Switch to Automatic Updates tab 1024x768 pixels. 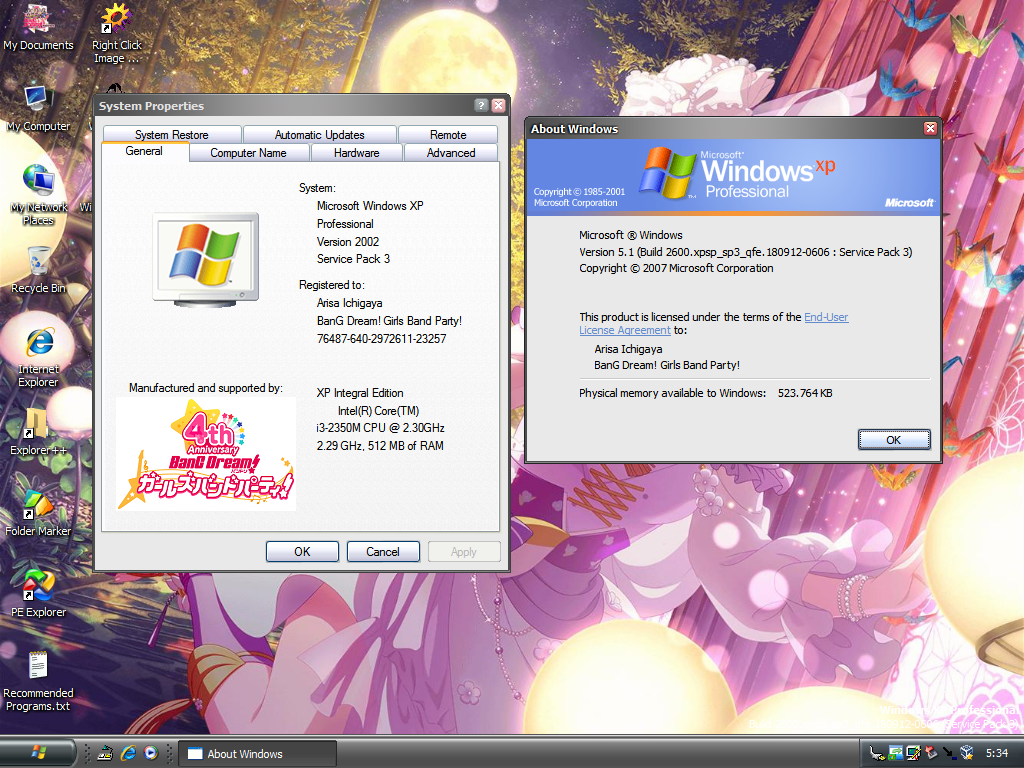click(x=319, y=135)
